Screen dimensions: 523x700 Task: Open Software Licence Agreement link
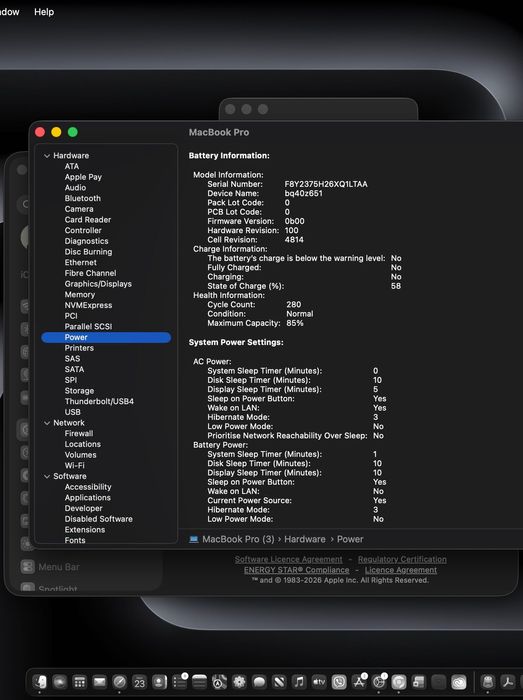[x=289, y=559]
